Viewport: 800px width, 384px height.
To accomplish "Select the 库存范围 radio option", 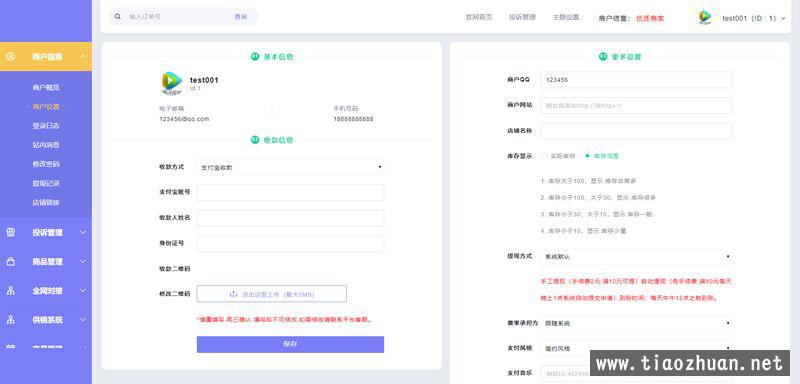I will tap(587, 156).
